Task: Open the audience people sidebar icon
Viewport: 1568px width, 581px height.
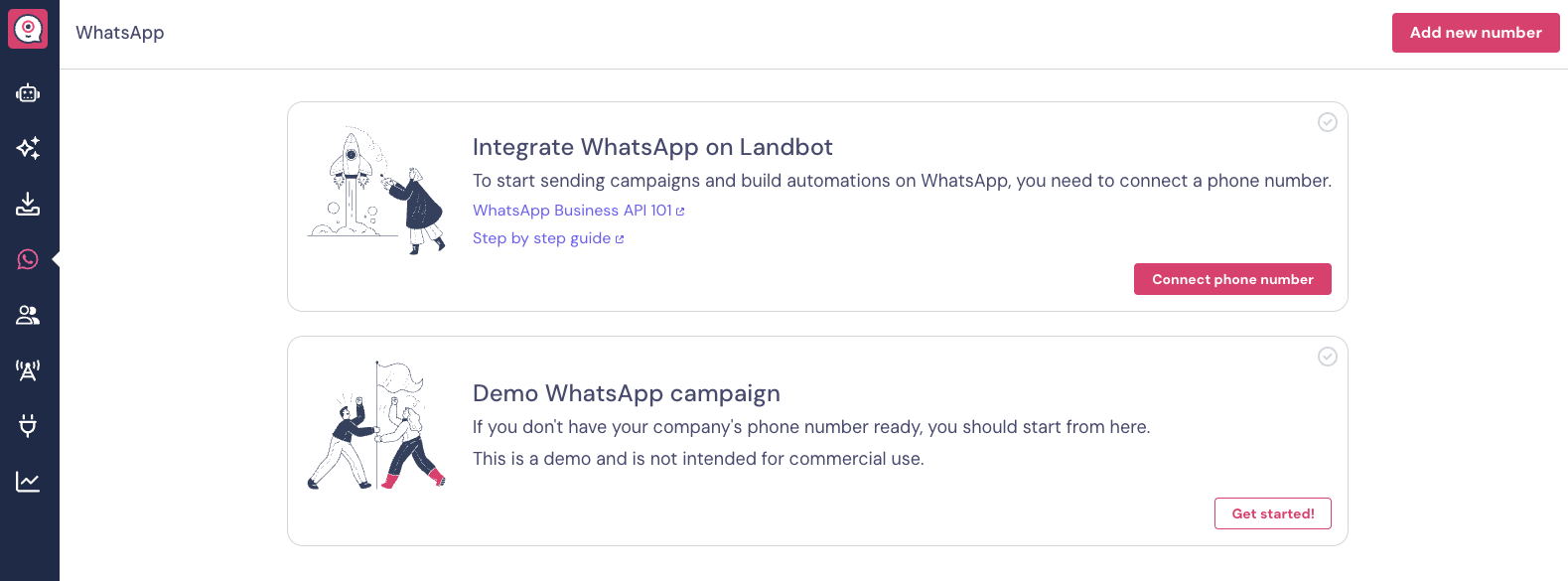Action: coord(28,315)
